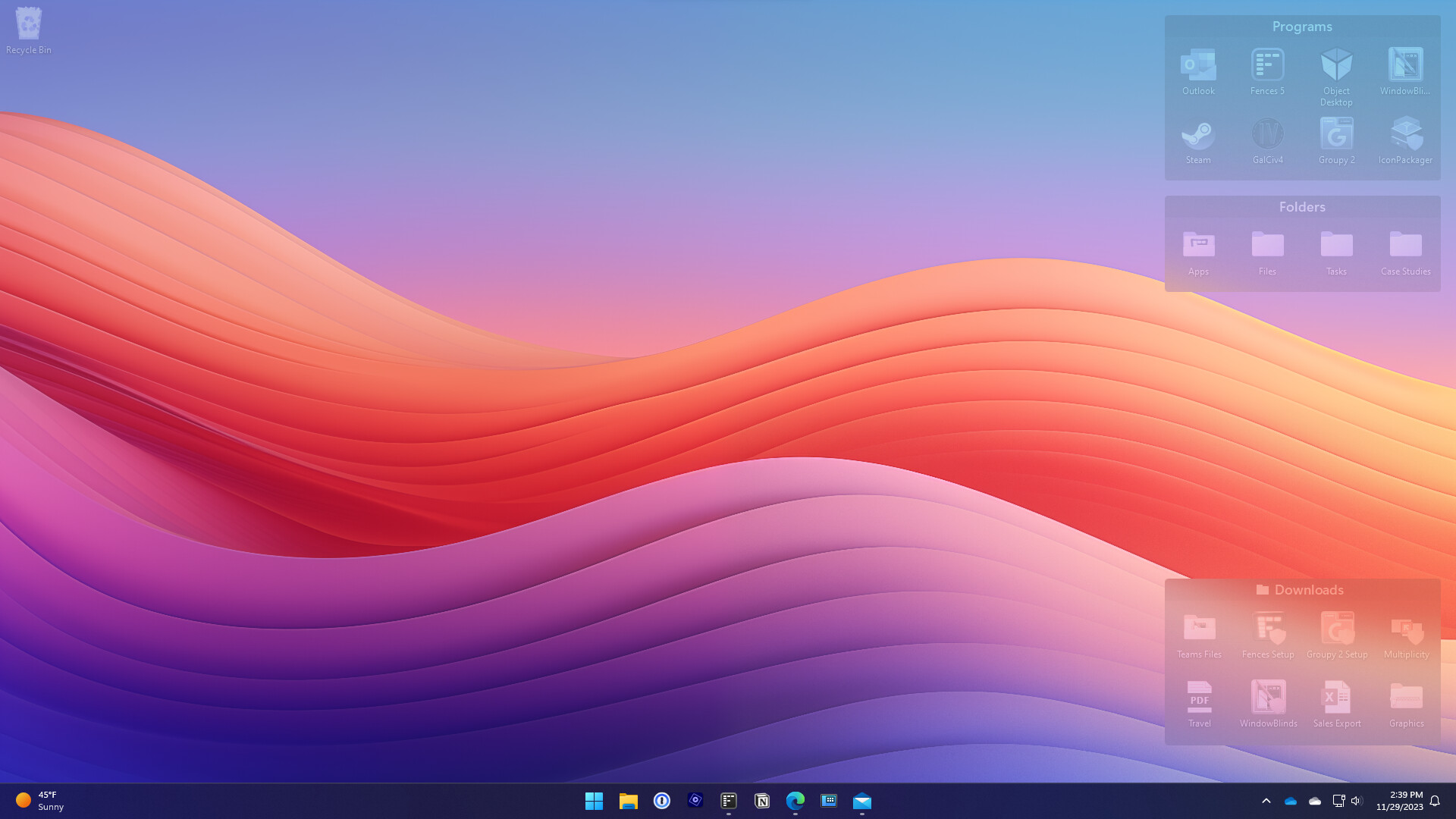Open the Start menu
Image resolution: width=1456 pixels, height=819 pixels.
(x=595, y=801)
